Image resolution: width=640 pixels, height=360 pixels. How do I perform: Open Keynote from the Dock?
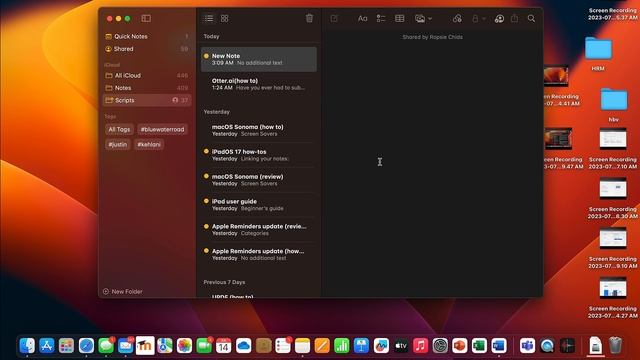[361, 346]
